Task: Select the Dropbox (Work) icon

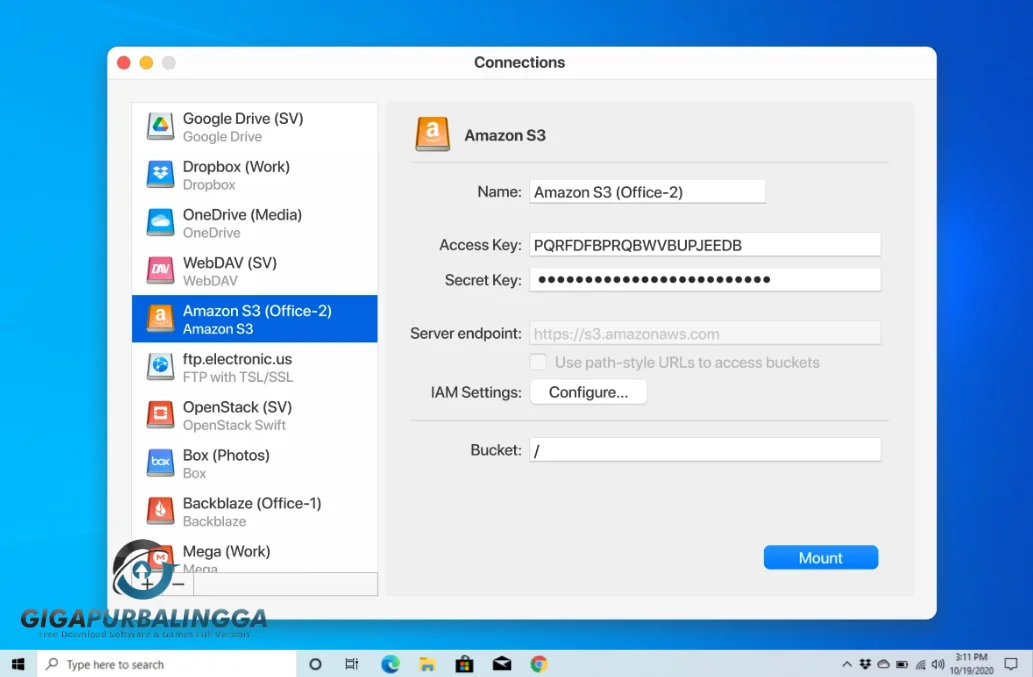Action: coord(160,175)
